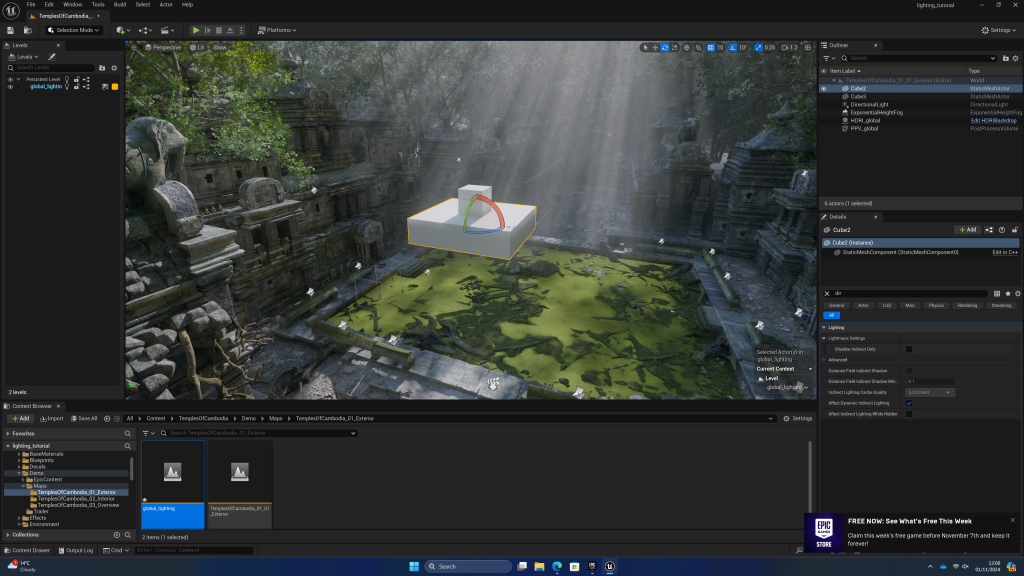
Task: Select the global_lighting map thumbnail
Action: click(x=172, y=485)
